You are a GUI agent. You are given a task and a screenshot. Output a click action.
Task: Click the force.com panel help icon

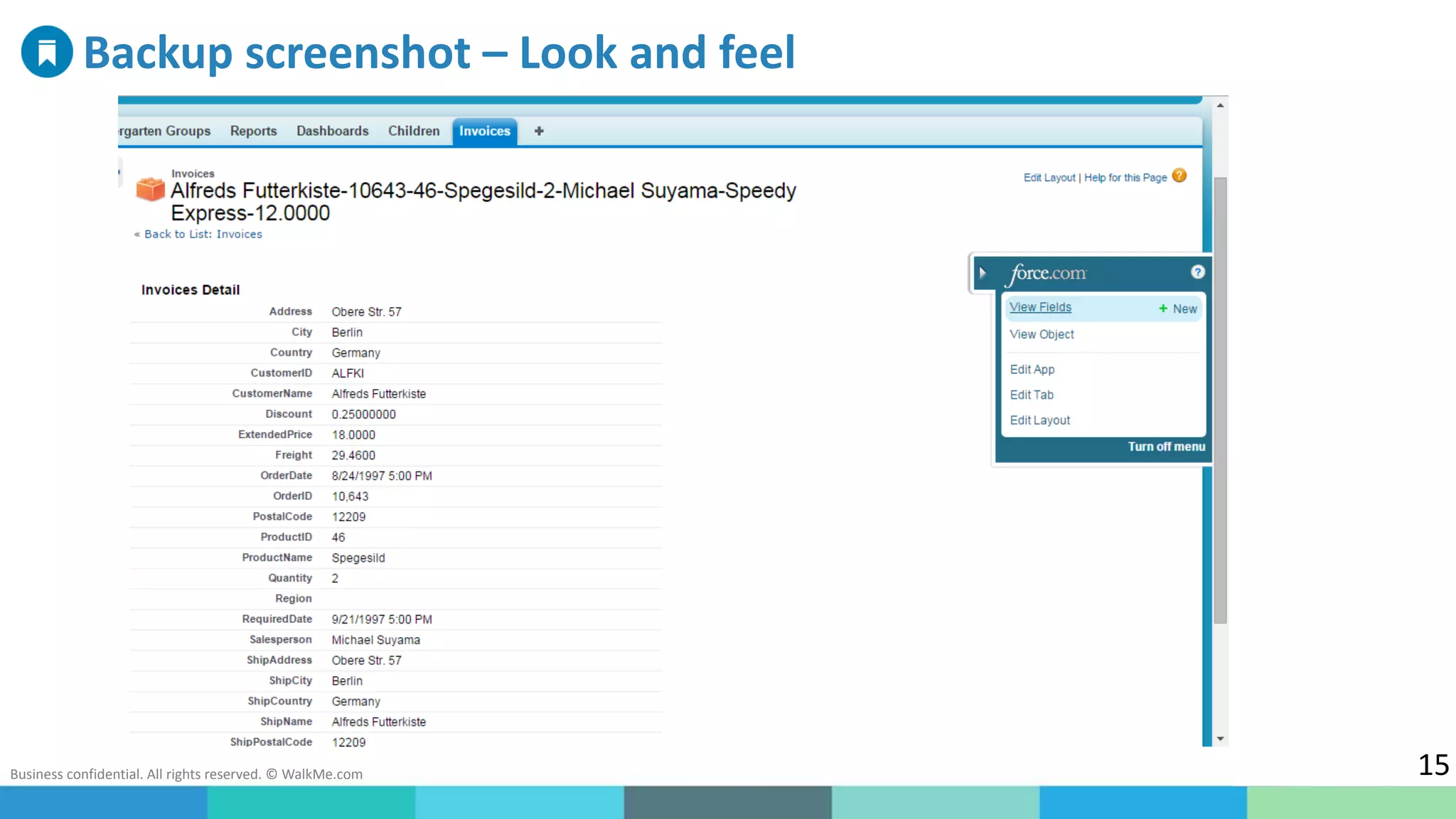click(1197, 272)
